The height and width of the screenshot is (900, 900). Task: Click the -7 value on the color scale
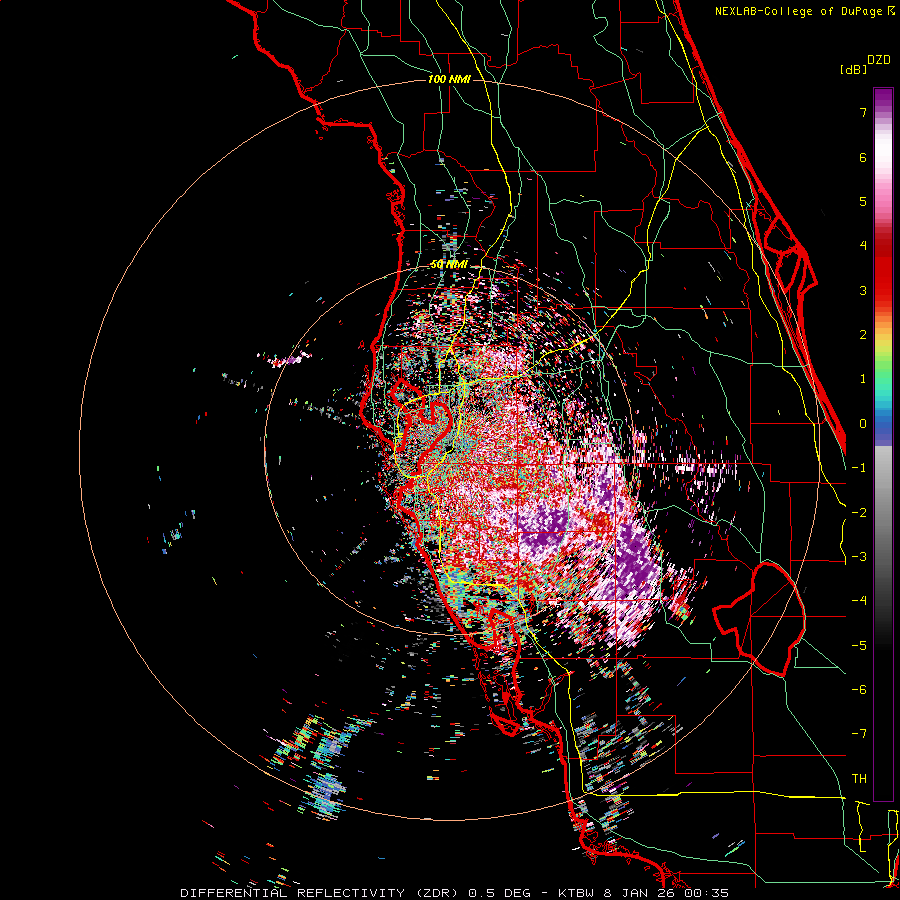pyautogui.click(x=859, y=734)
